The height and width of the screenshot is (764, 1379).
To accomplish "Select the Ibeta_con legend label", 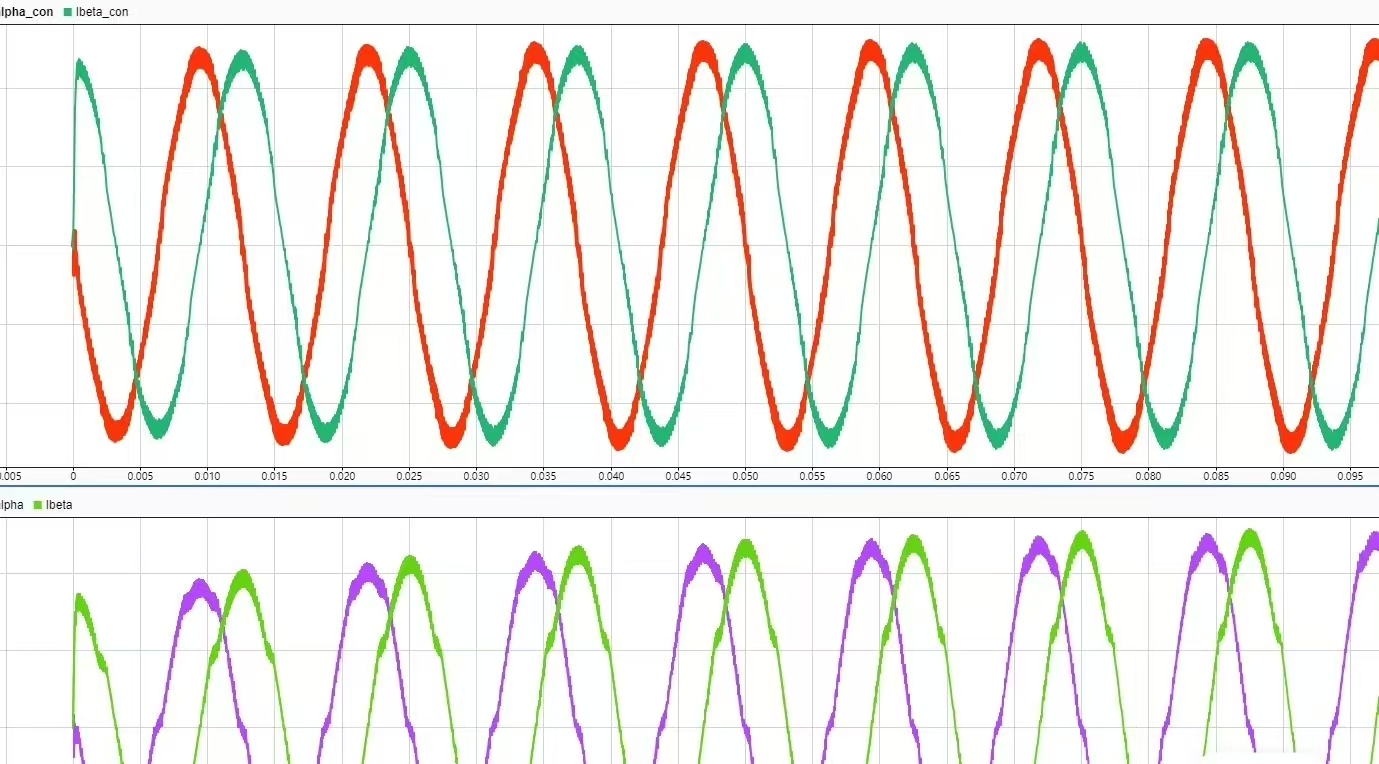I will coord(102,12).
